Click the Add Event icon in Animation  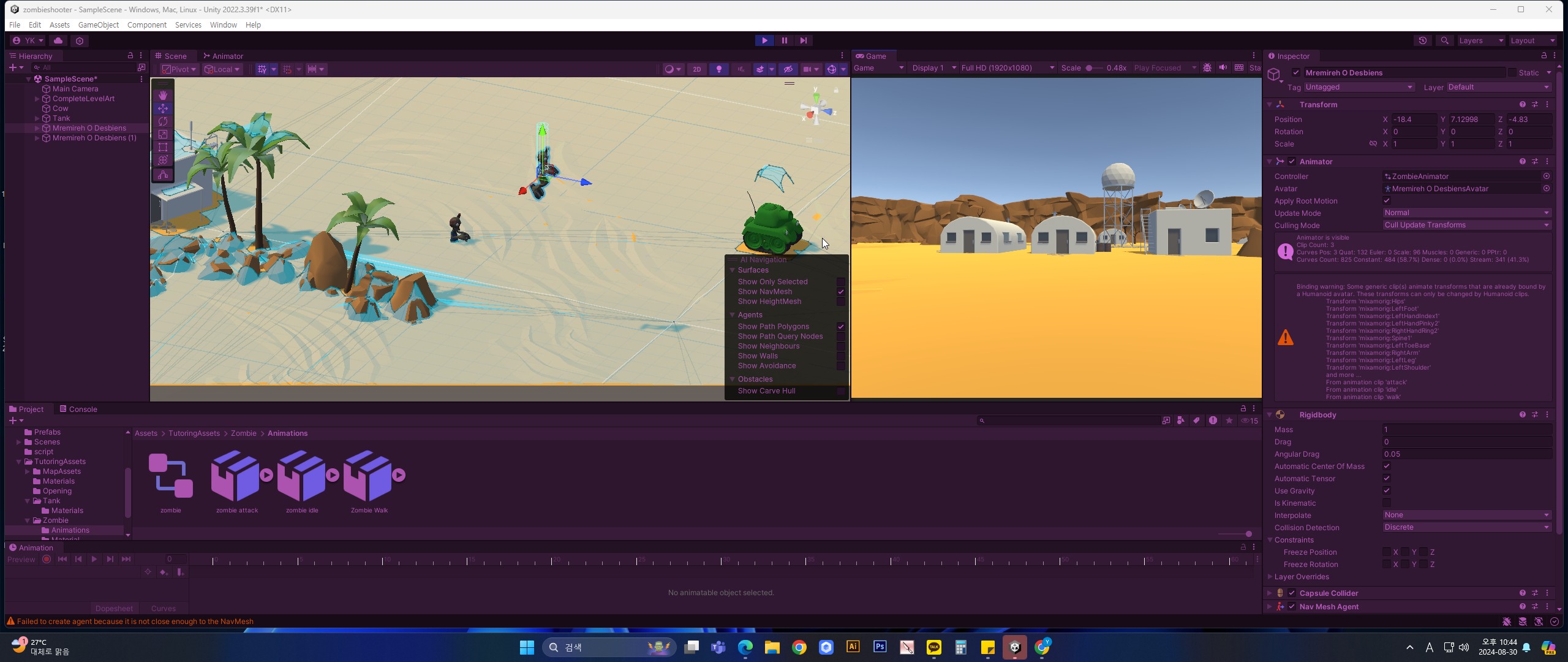click(179, 572)
